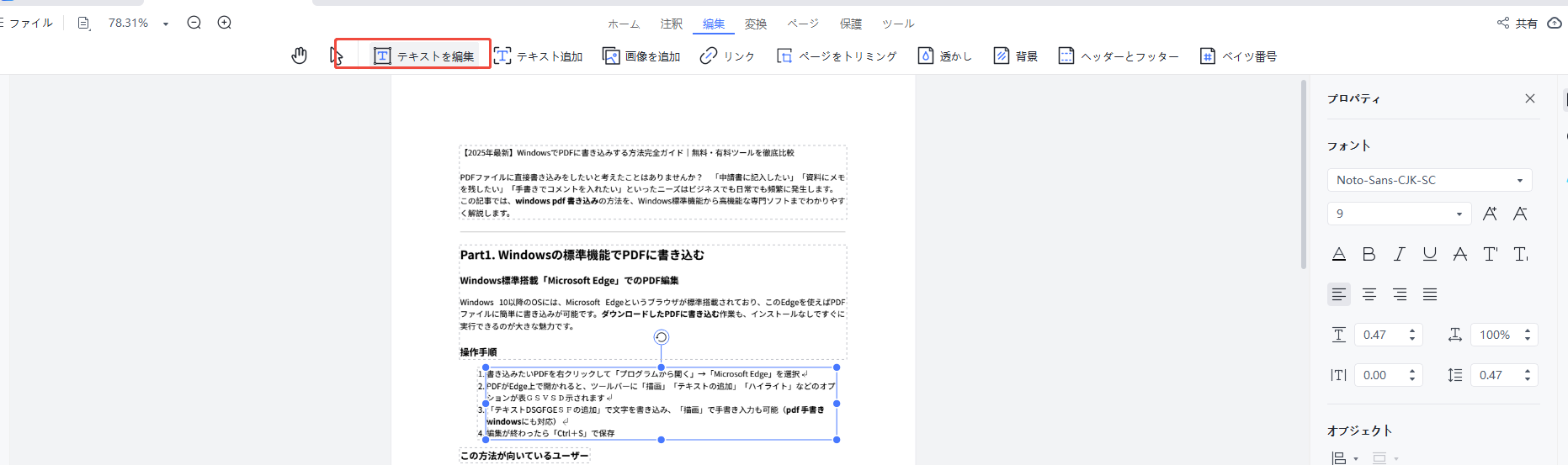The image size is (1568, 465).
Task: Toggle superscript formatting
Action: tap(1491, 254)
